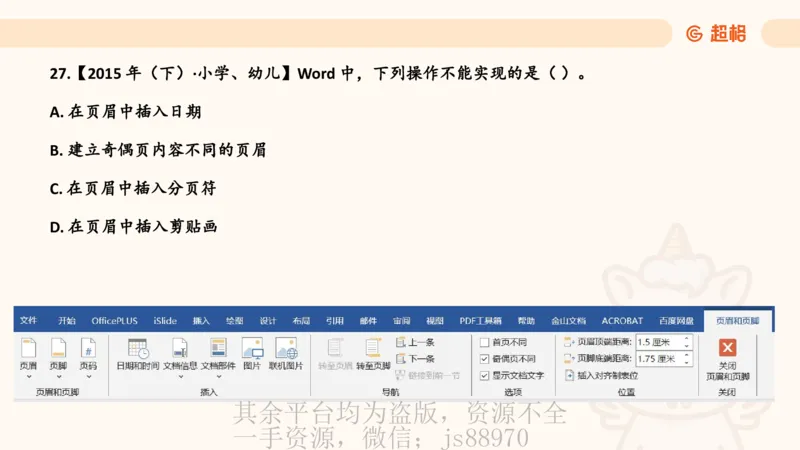
Task: Select answer B 建立奇偶页内容不同的页眉
Action: point(158,150)
